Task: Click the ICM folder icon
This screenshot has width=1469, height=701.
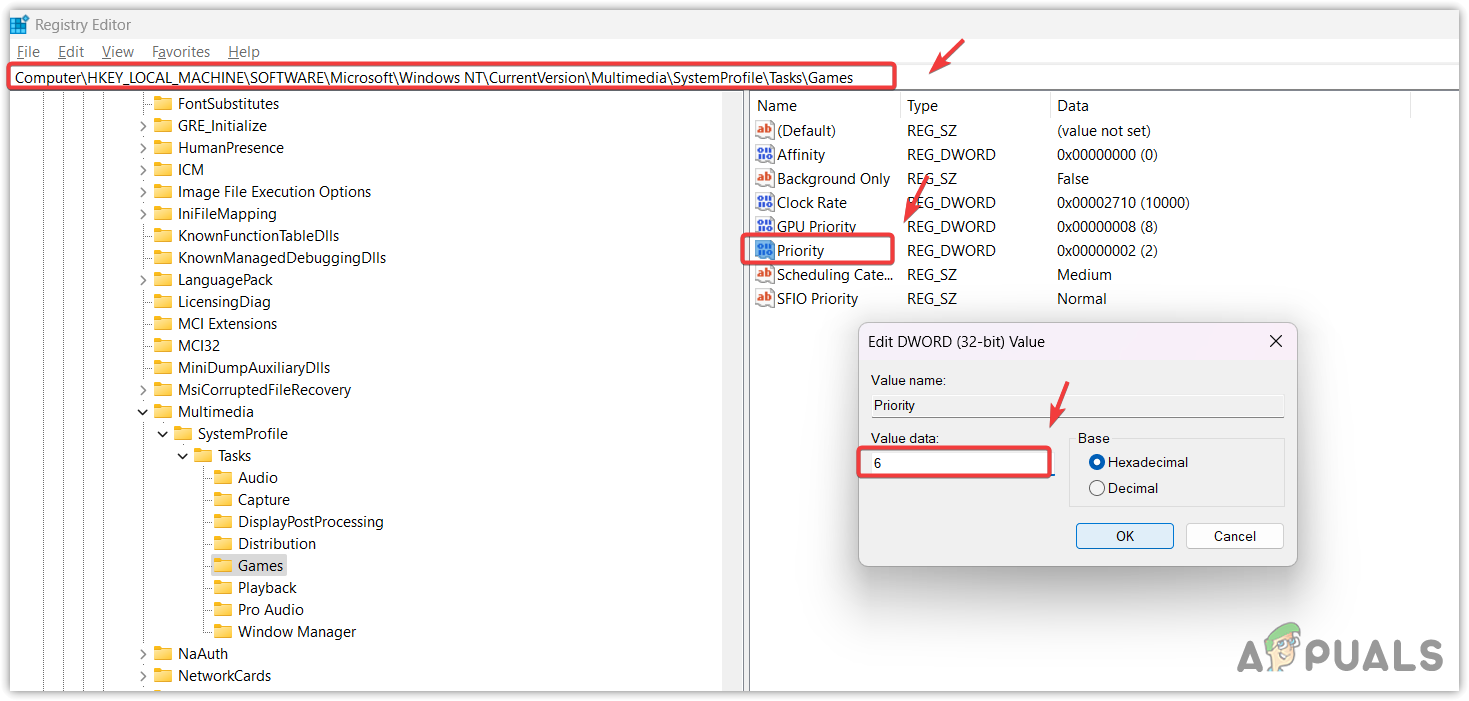Action: [x=163, y=169]
